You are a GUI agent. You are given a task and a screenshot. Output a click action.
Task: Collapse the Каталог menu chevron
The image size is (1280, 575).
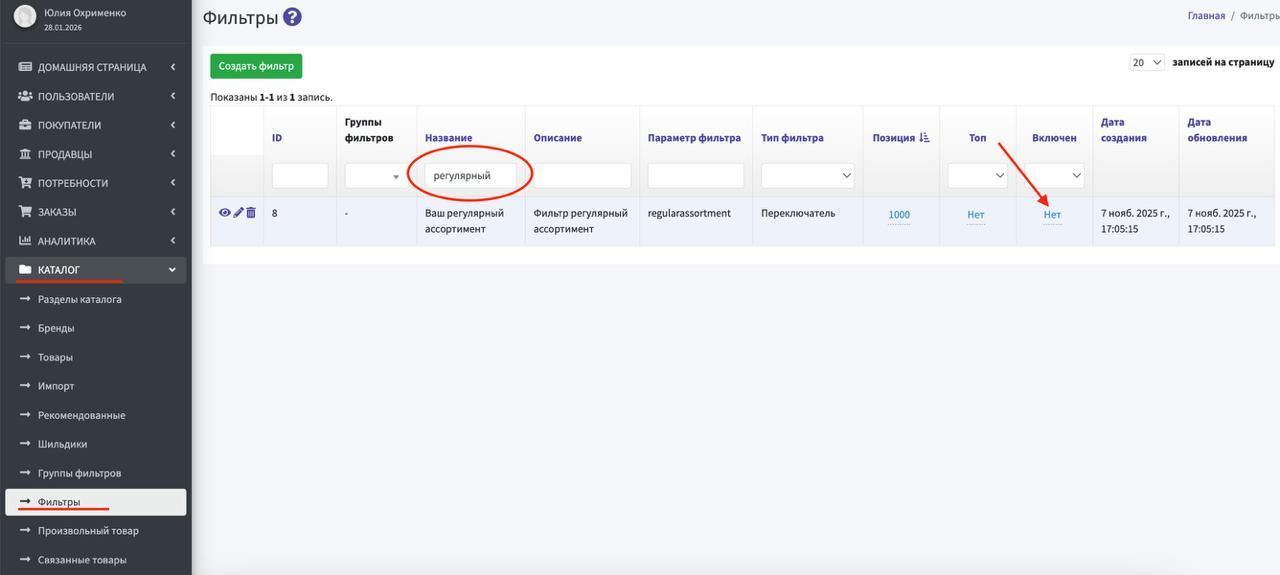pos(172,270)
